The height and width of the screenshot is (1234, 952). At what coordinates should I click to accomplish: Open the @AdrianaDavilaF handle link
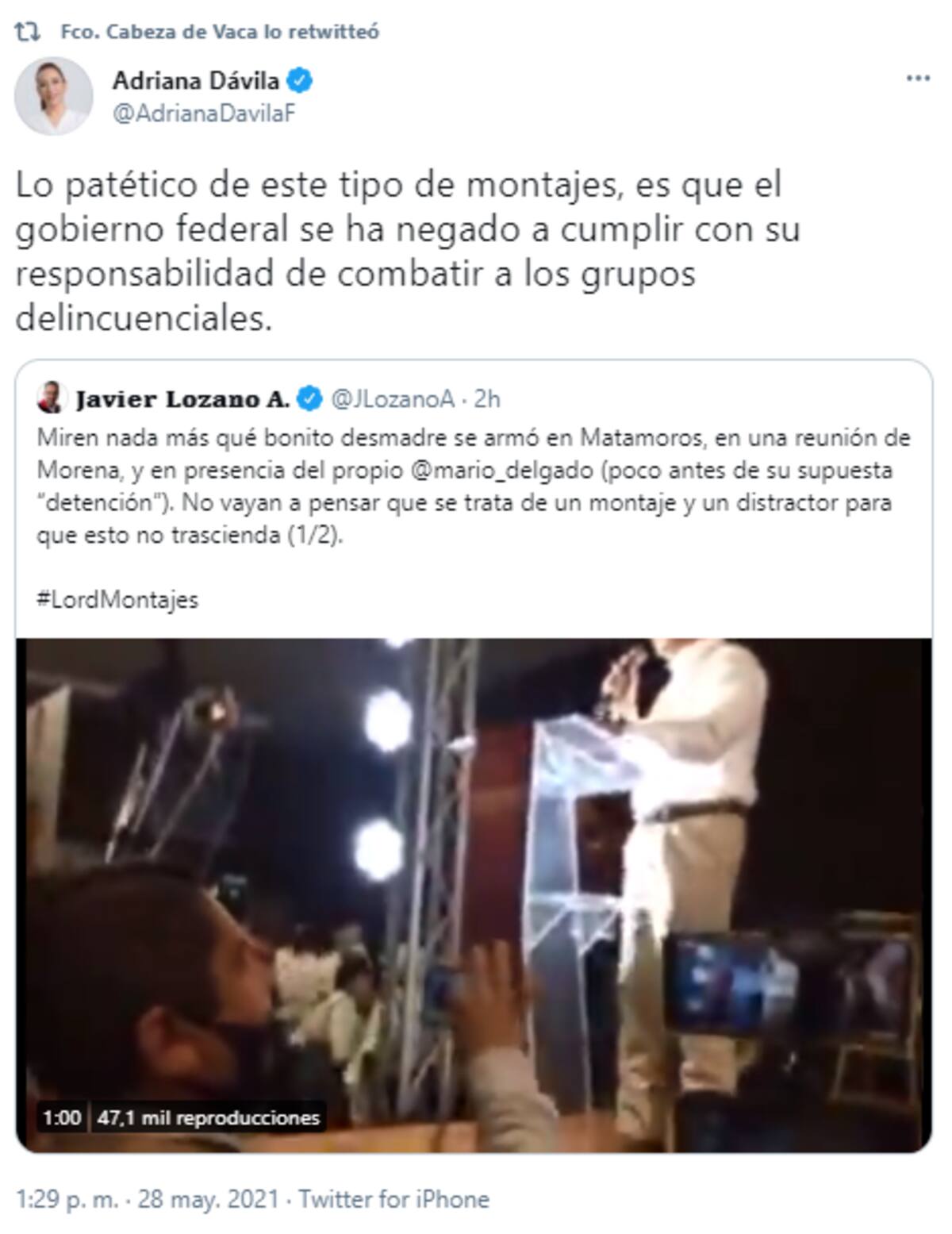coord(204,113)
